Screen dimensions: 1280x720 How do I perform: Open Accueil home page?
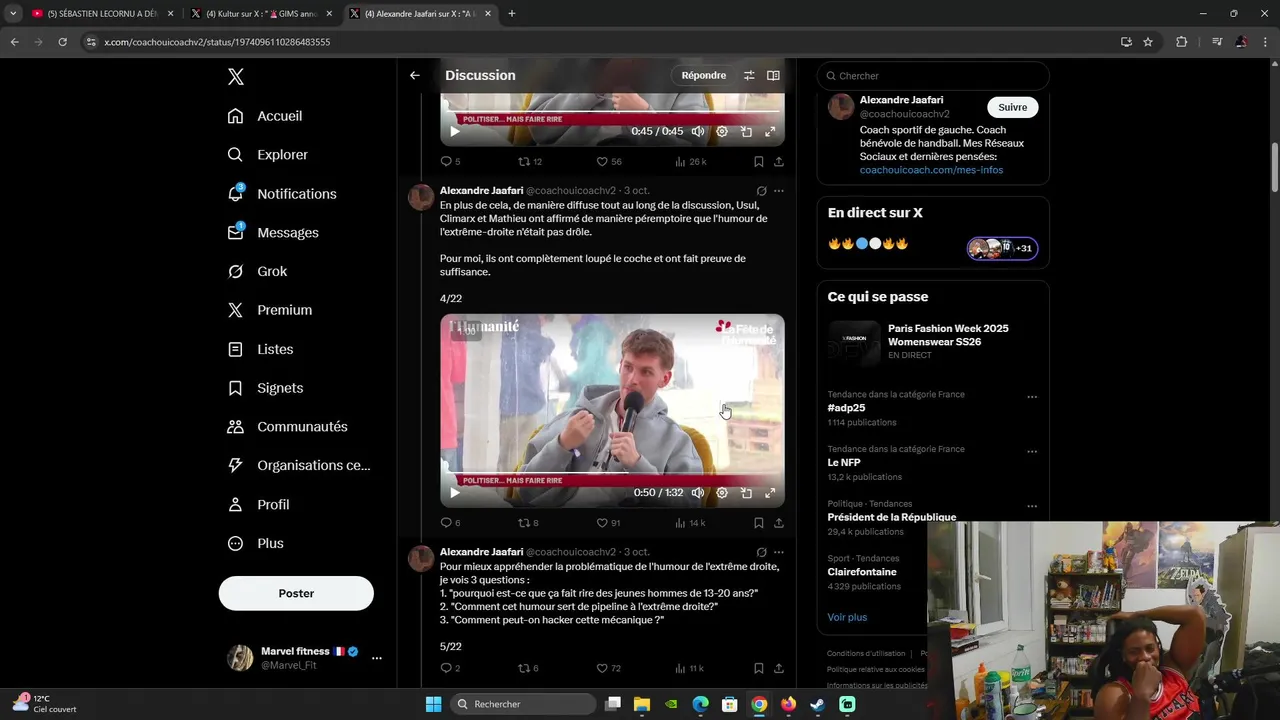pyautogui.click(x=265, y=116)
